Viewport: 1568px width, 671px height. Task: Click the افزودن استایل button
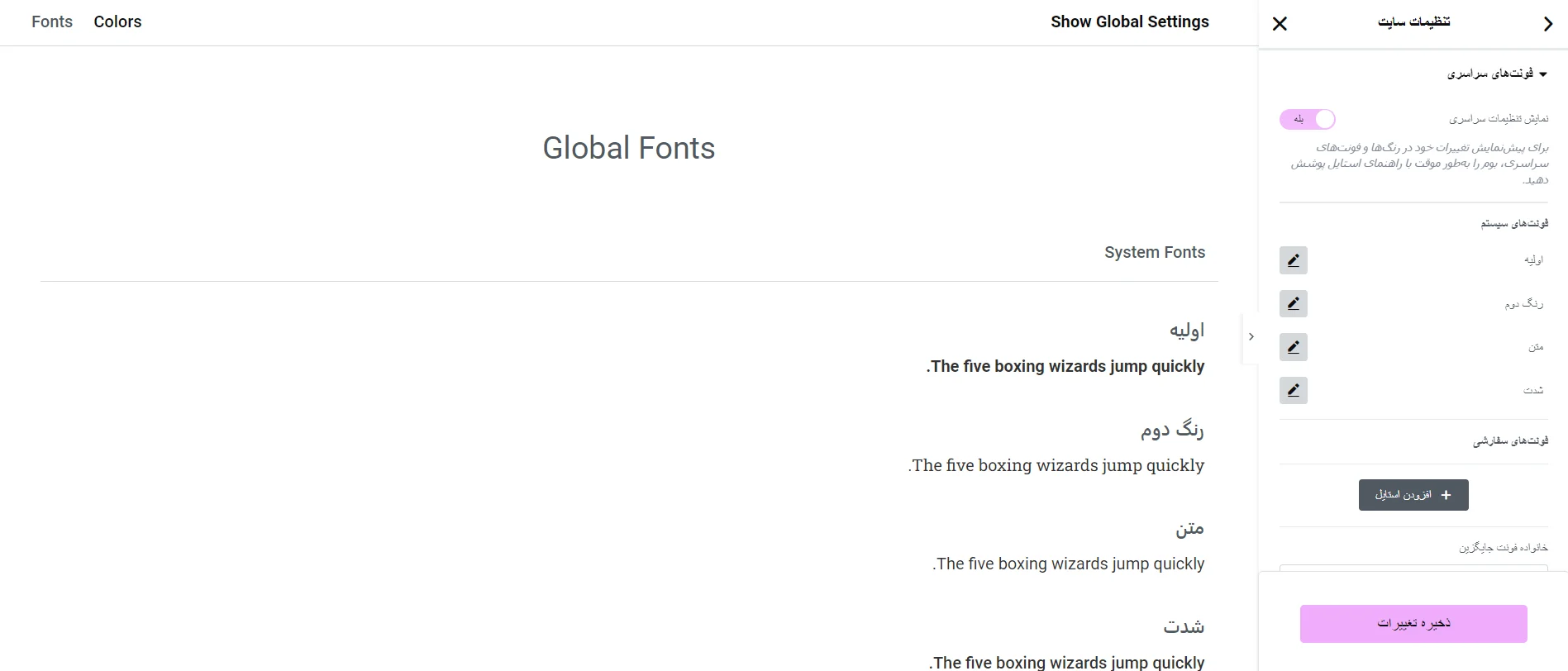click(x=1413, y=495)
